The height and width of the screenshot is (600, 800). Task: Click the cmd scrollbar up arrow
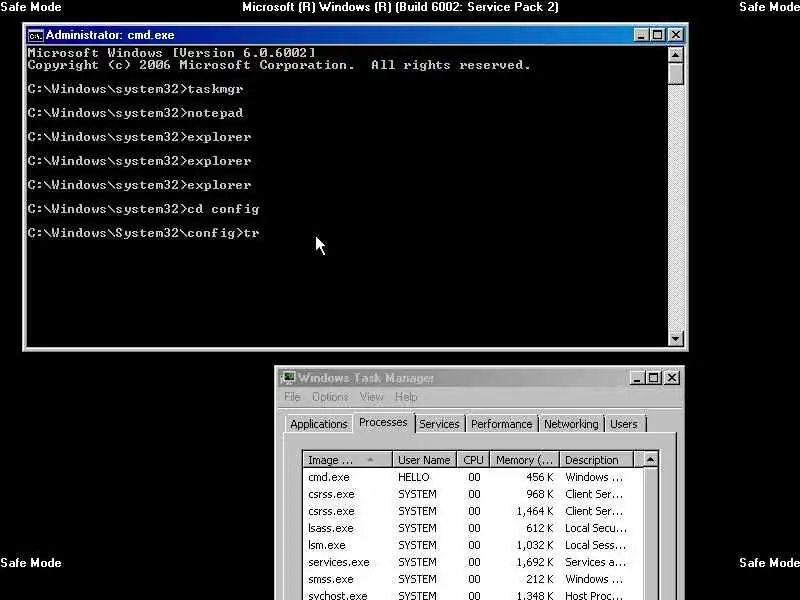coord(676,54)
